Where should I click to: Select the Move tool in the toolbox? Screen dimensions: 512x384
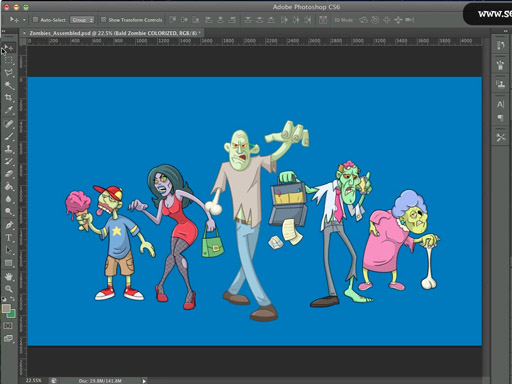[9, 48]
